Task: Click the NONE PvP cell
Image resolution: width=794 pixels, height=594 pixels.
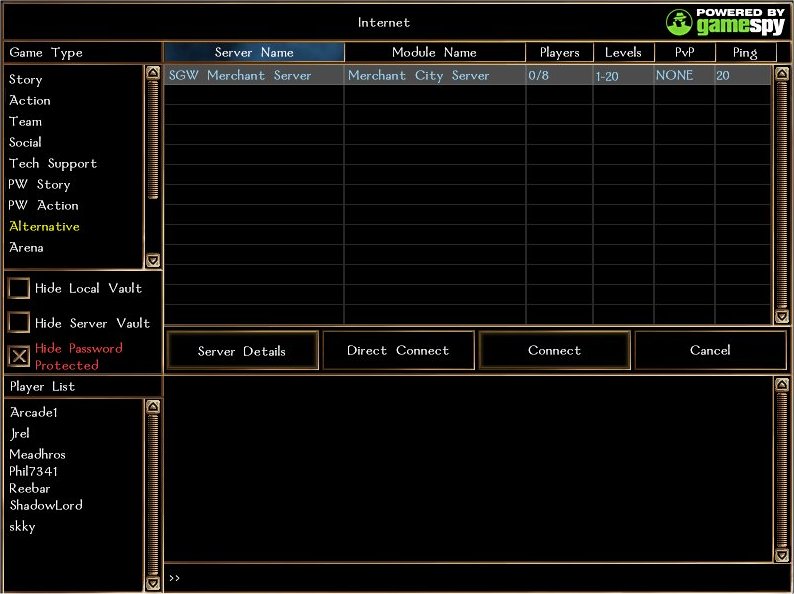Action: pos(684,75)
